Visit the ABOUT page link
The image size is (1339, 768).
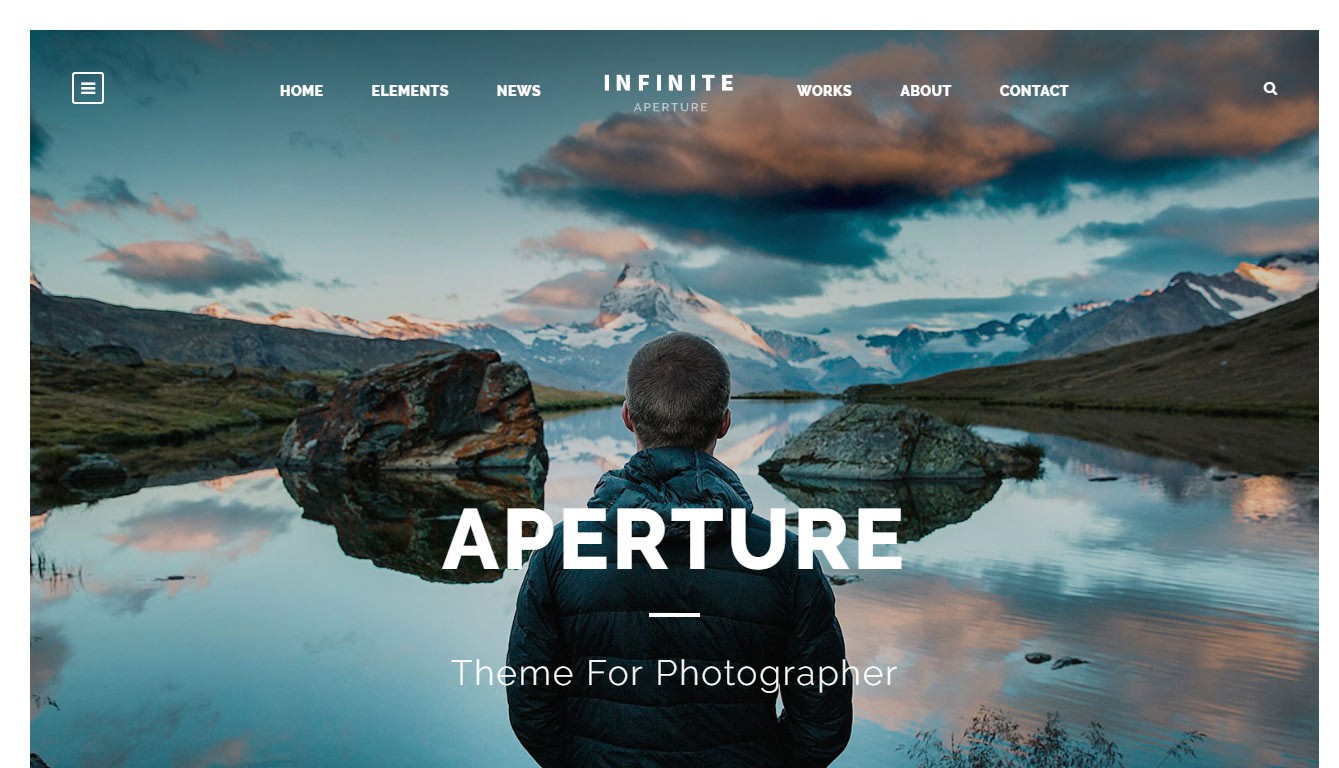point(925,91)
